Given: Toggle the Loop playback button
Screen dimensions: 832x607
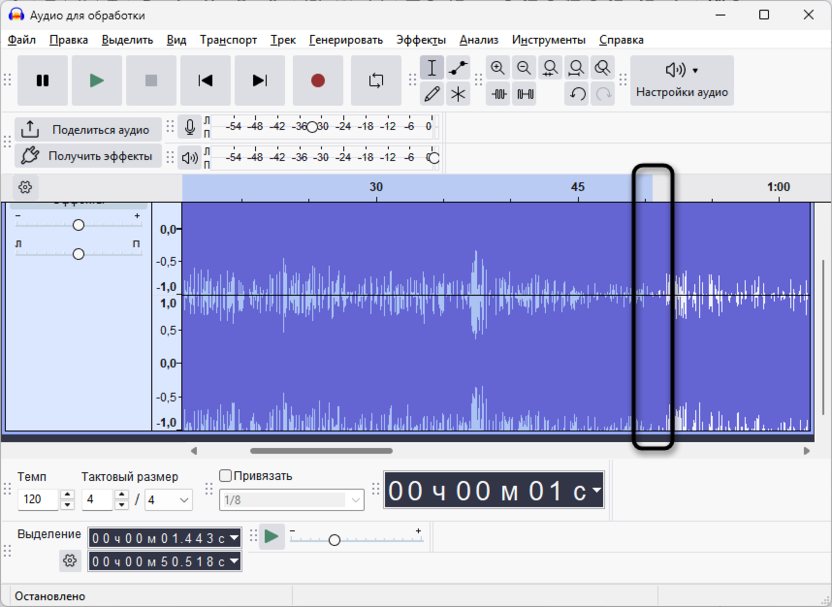Looking at the screenshot, I should tap(376, 81).
